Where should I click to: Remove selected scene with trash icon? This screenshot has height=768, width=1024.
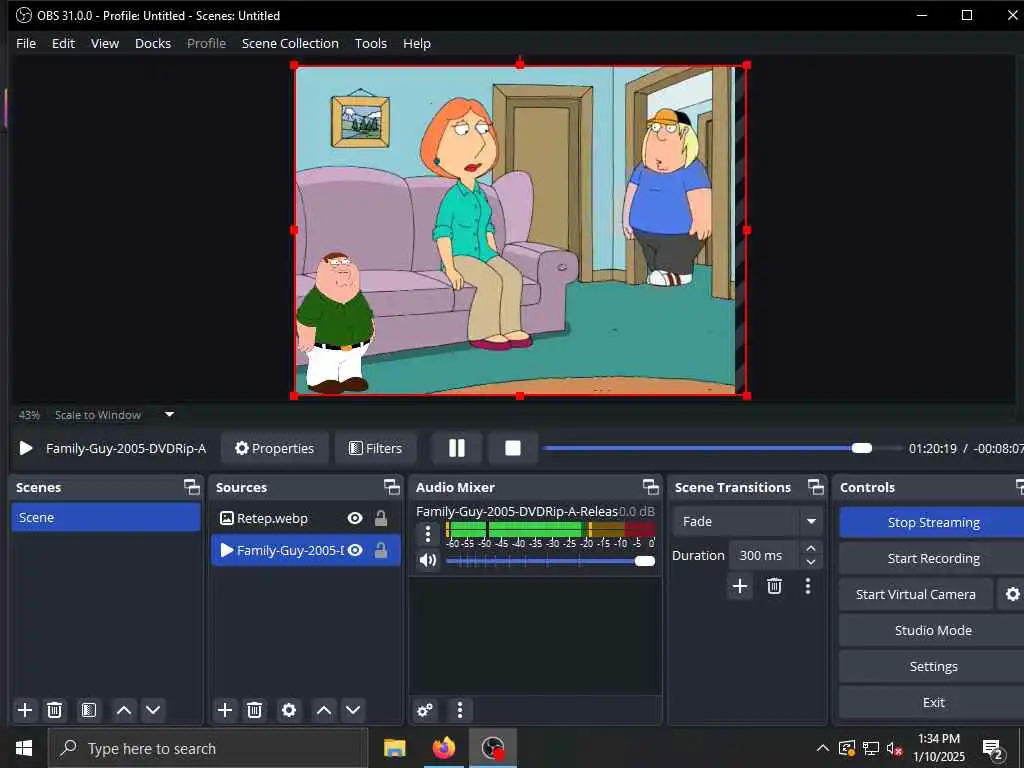tap(55, 710)
